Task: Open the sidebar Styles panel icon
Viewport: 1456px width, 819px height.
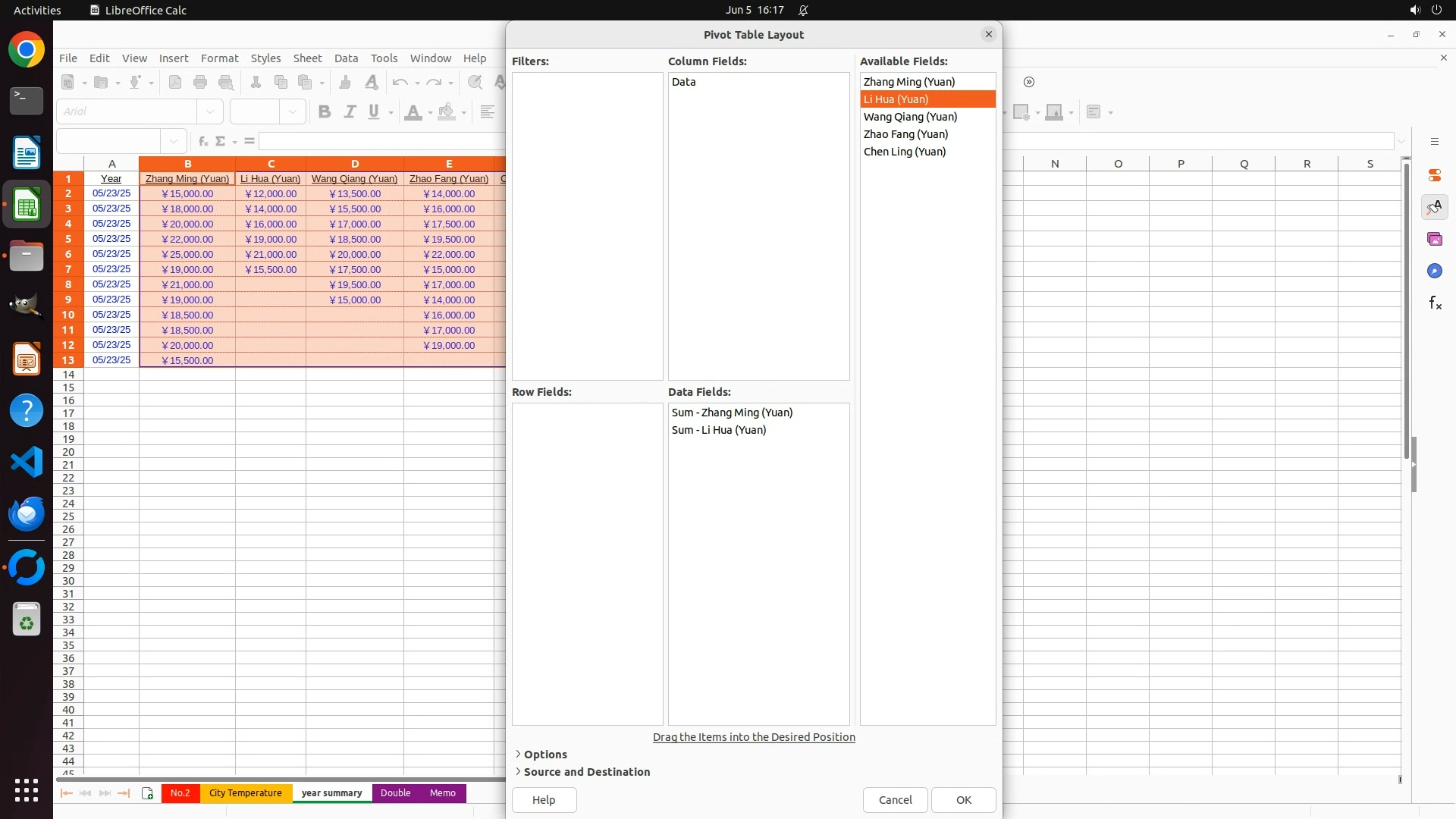Action: tap(1434, 207)
